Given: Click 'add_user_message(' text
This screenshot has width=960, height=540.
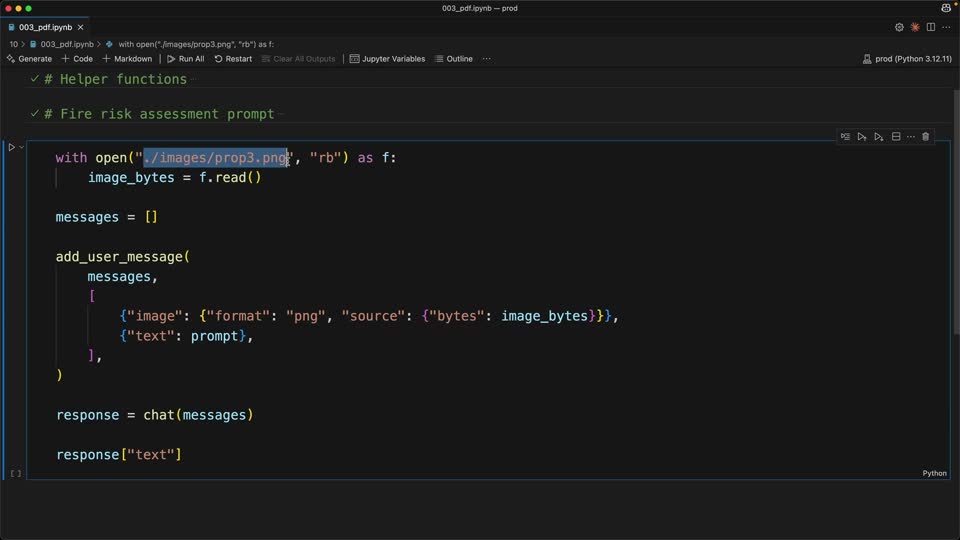Looking at the screenshot, I should click(x=123, y=257).
